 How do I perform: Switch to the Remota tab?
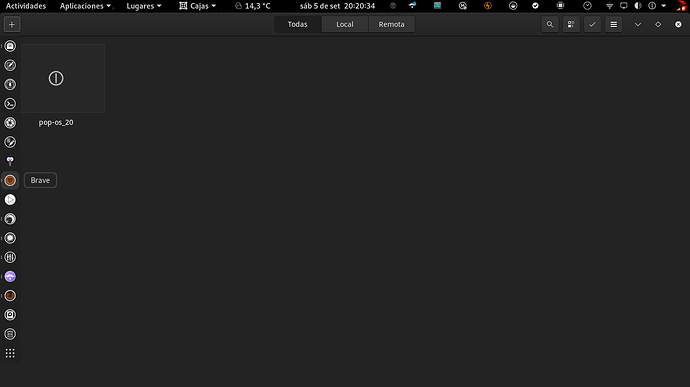[391, 24]
